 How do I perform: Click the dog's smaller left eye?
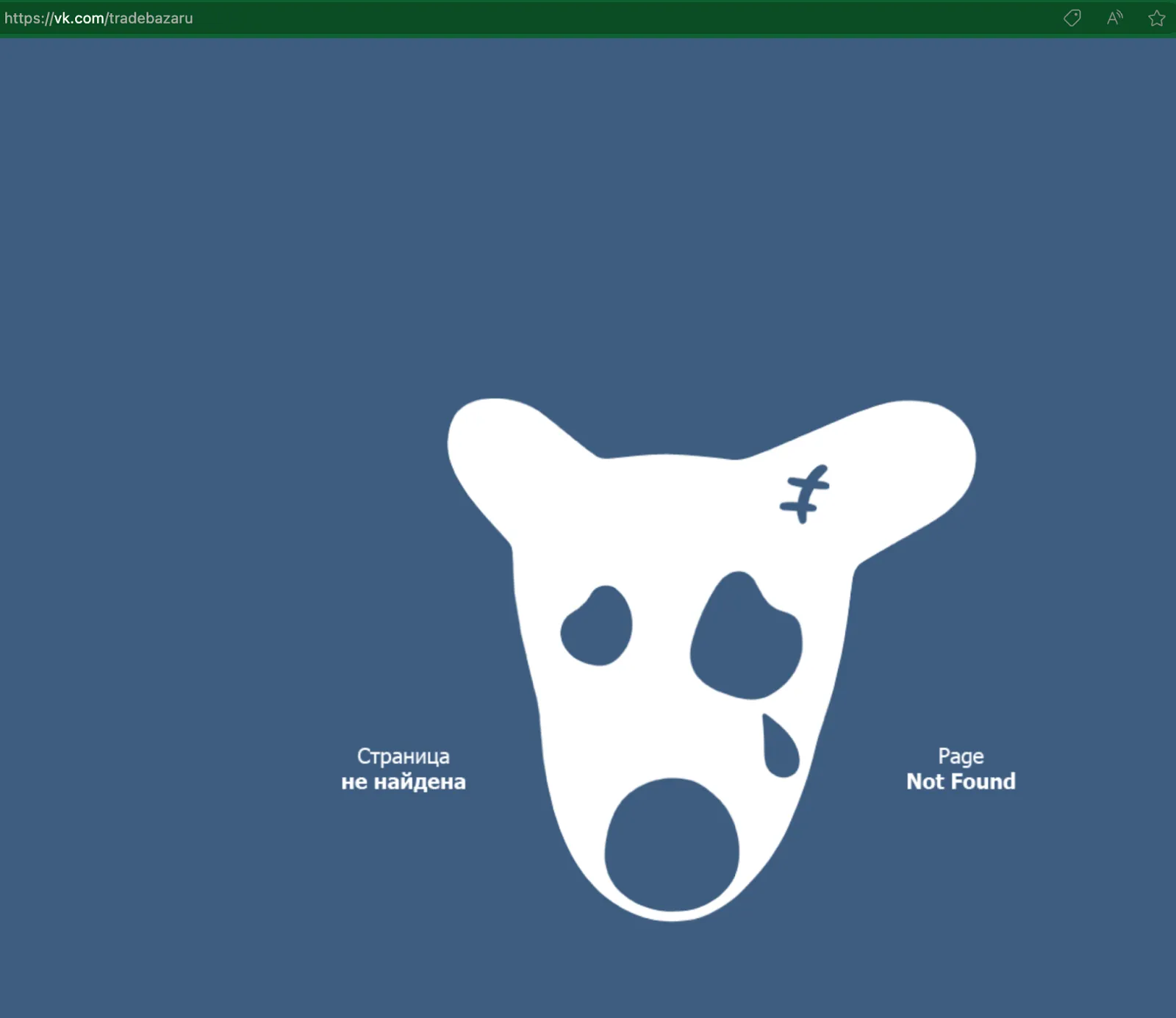tap(596, 626)
